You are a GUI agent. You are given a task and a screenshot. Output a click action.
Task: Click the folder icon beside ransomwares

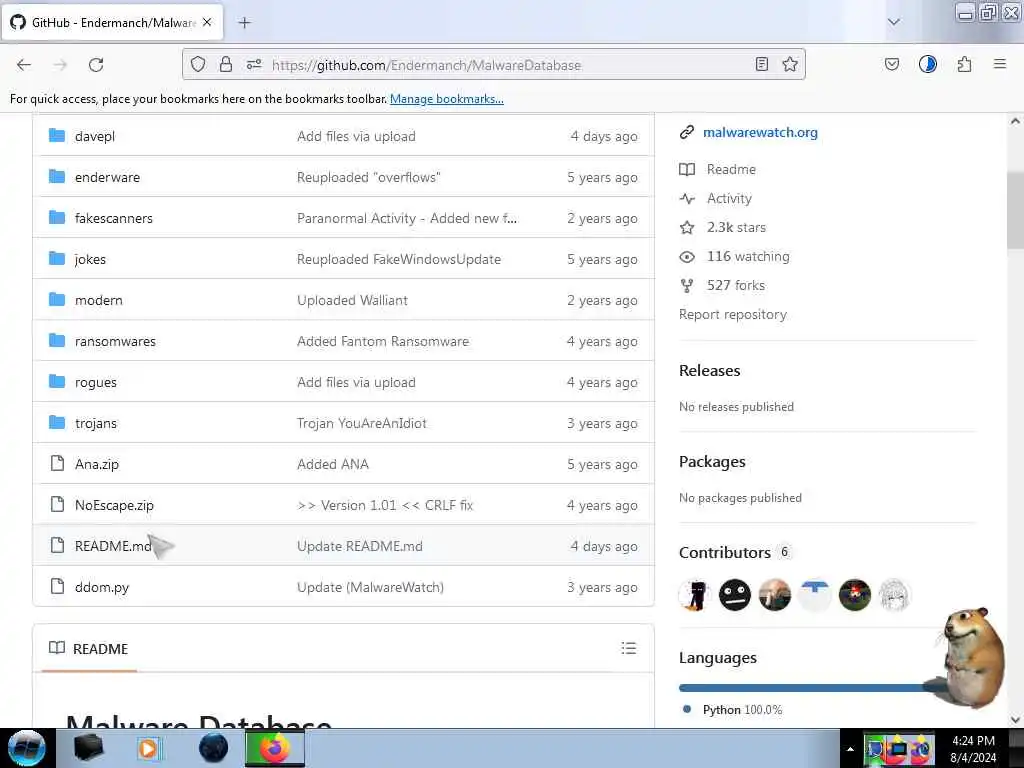point(57,341)
